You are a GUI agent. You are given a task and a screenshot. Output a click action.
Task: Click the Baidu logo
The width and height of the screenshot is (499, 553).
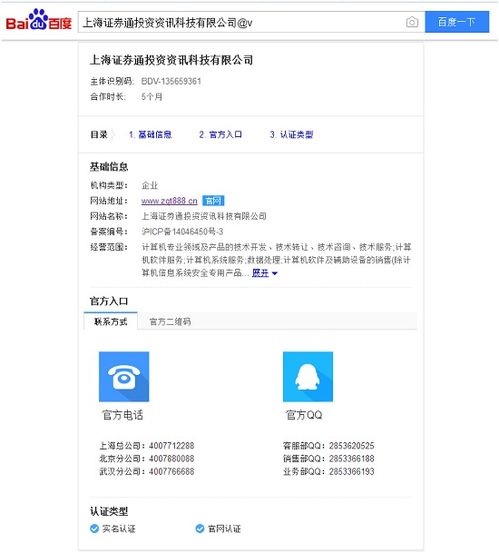(x=38, y=20)
